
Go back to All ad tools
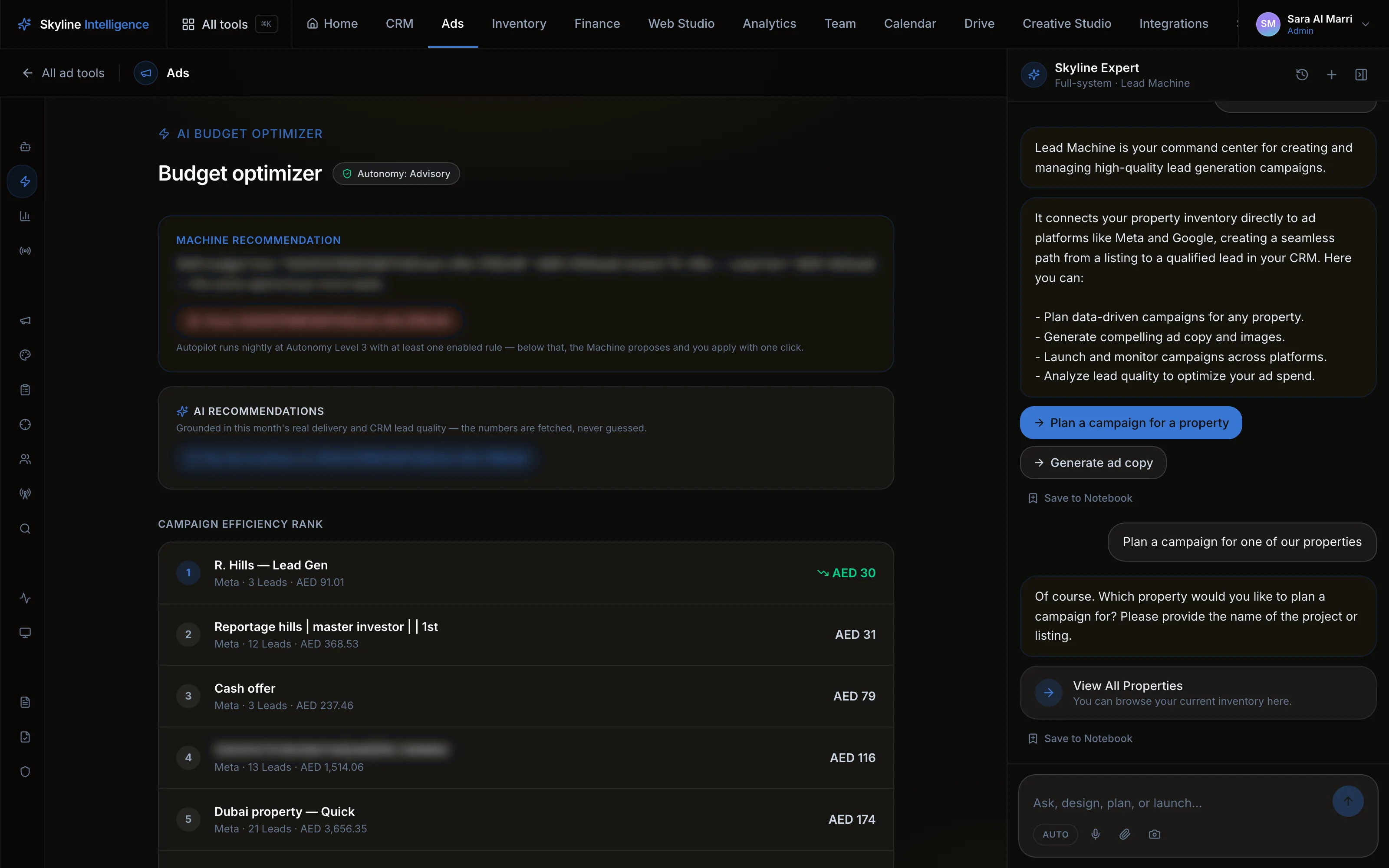pos(63,73)
